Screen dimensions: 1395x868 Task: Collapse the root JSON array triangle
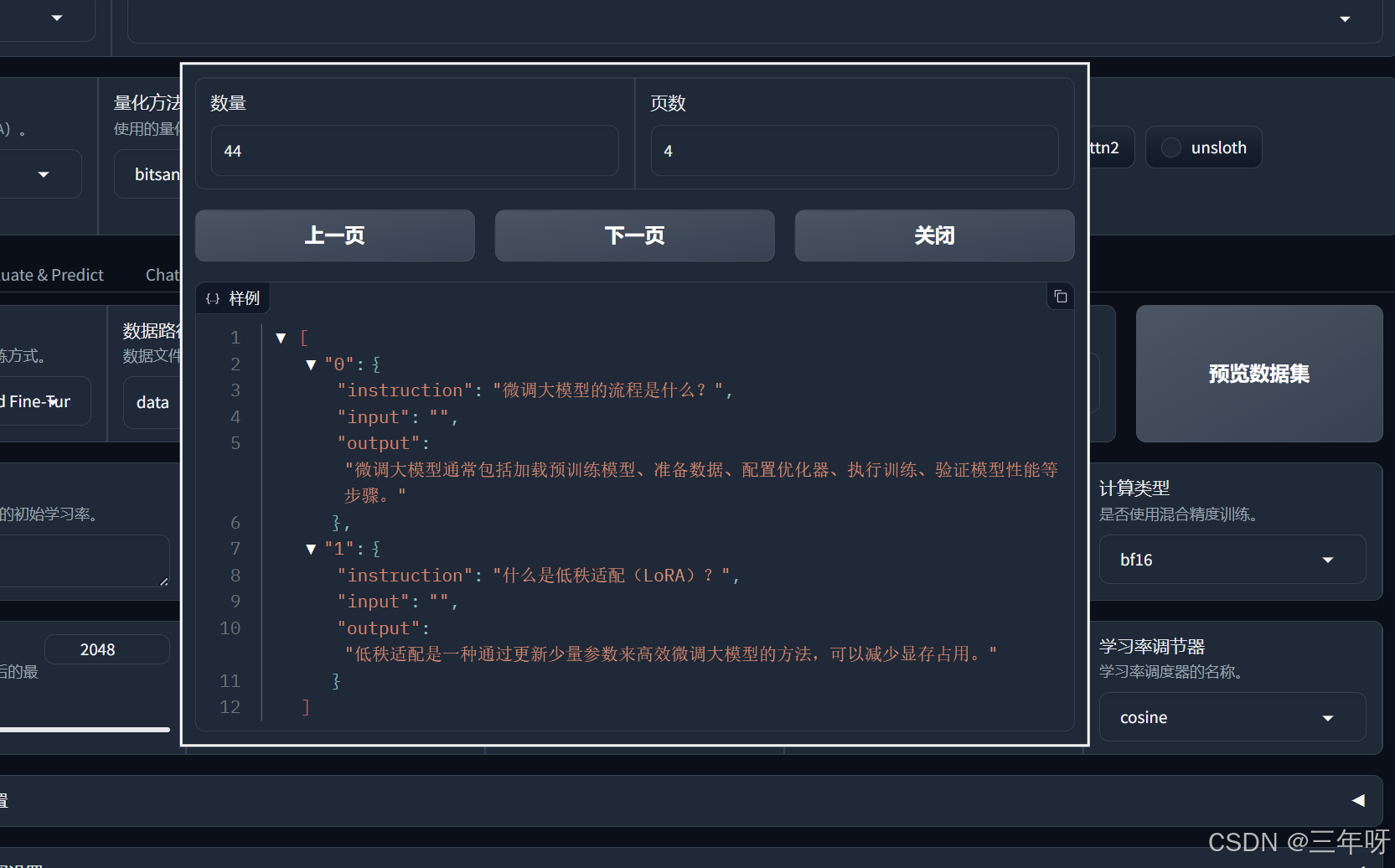coord(281,338)
